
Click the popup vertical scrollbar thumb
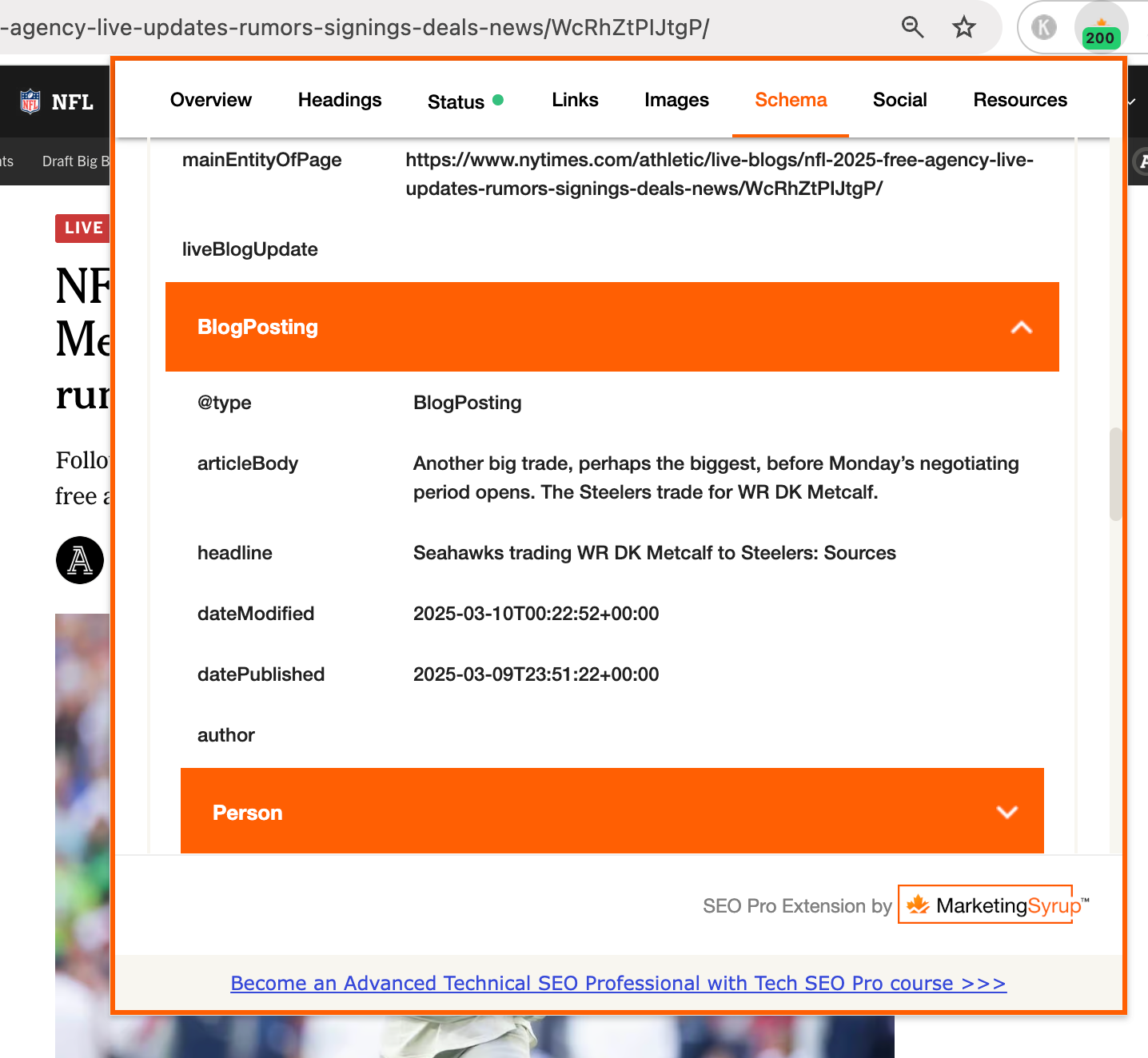1115,475
